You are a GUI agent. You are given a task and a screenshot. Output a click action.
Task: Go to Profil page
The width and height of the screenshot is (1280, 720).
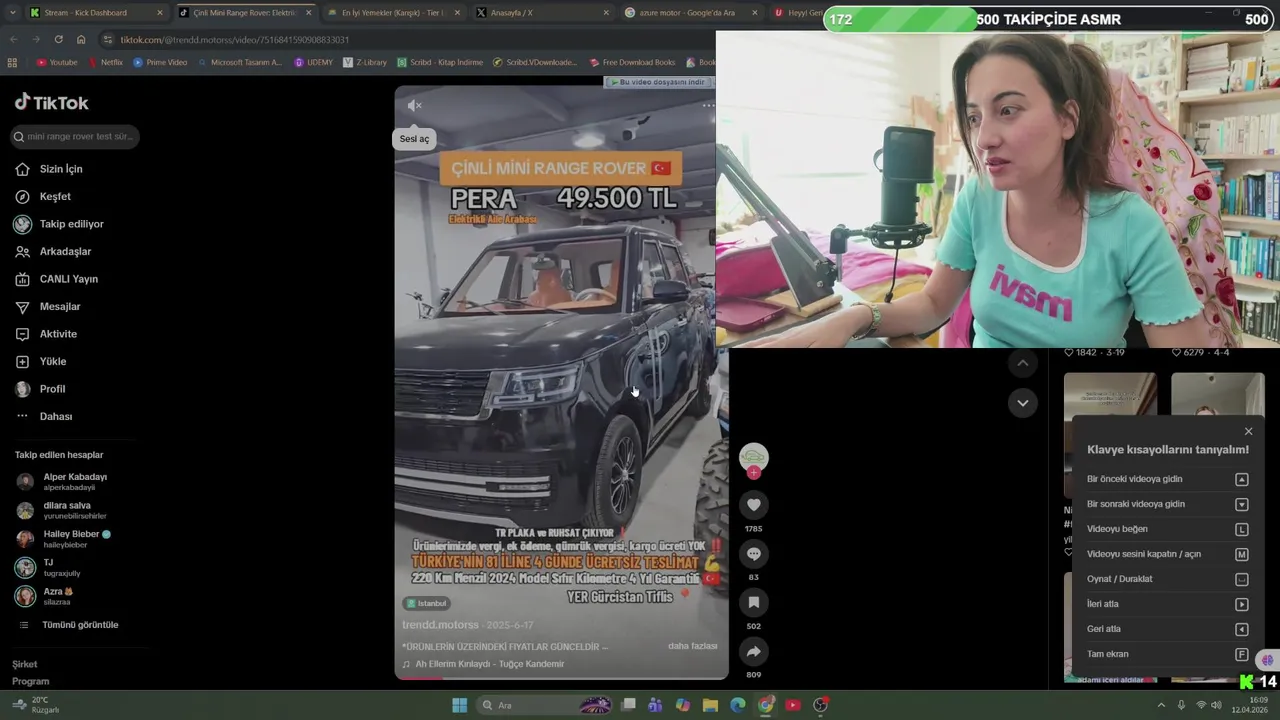coord(52,389)
